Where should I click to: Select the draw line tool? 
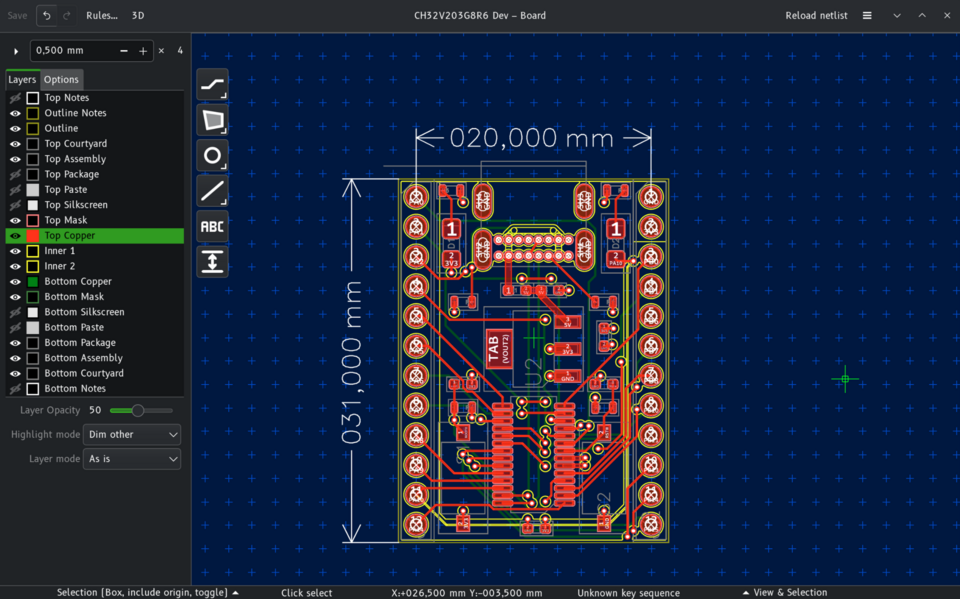212,191
